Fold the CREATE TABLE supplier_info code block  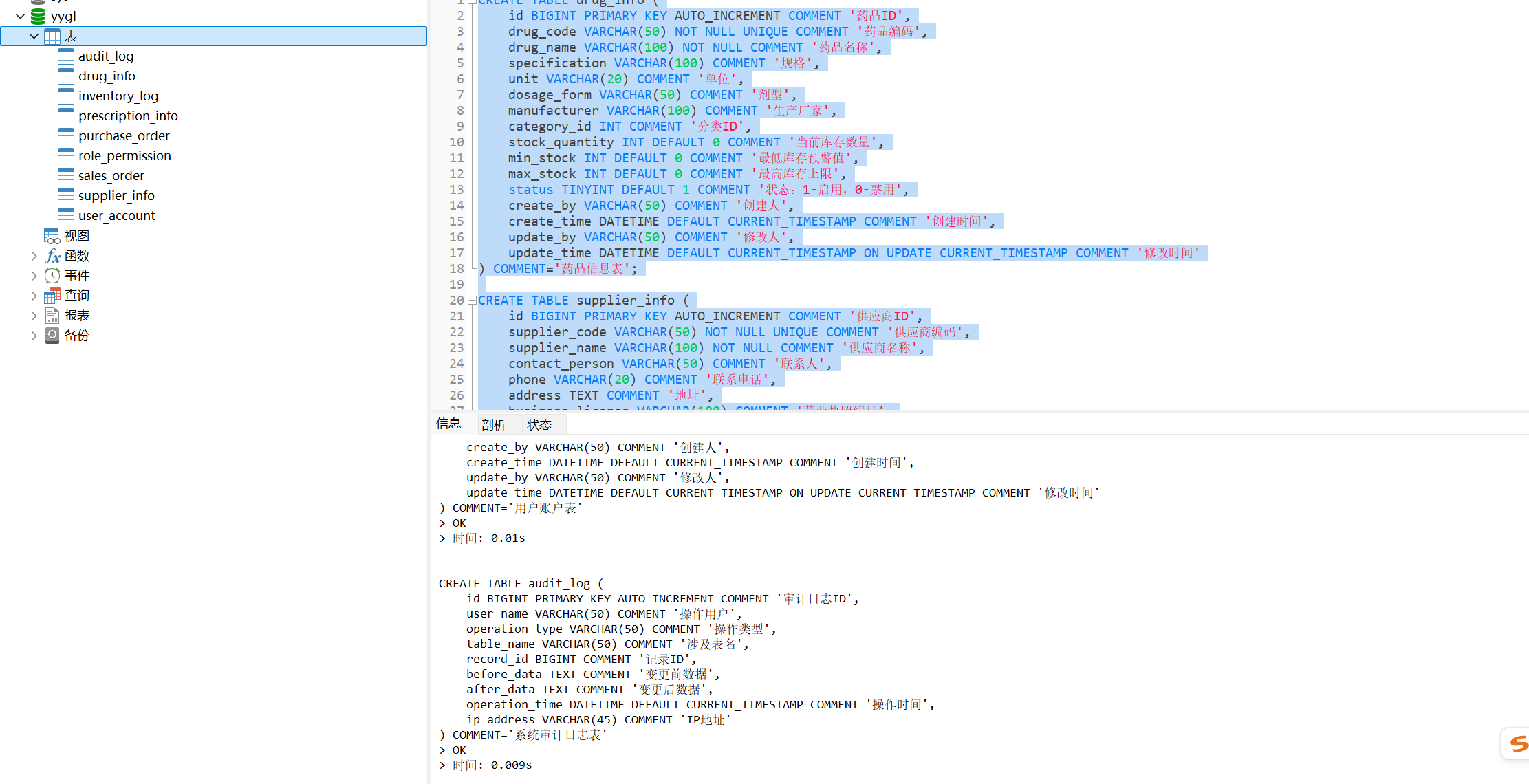(472, 301)
